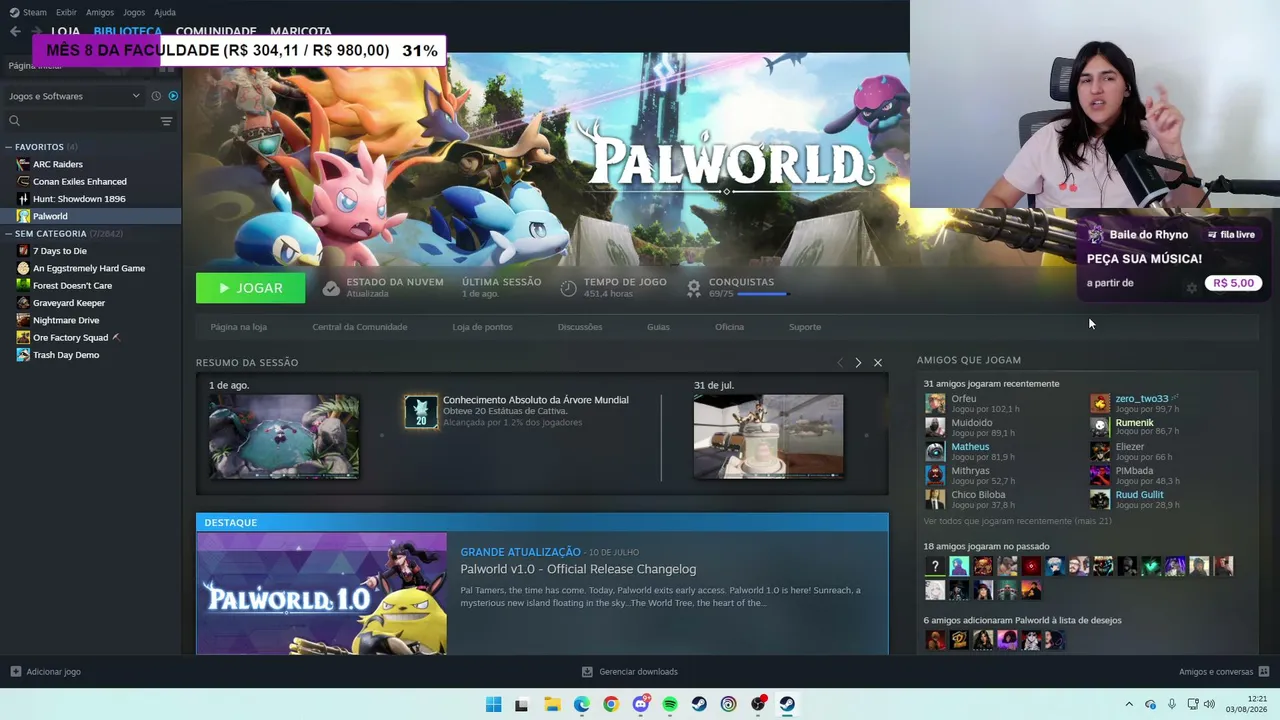The width and height of the screenshot is (1280, 720).
Task: Open the Página na loja tab
Action: click(x=238, y=327)
